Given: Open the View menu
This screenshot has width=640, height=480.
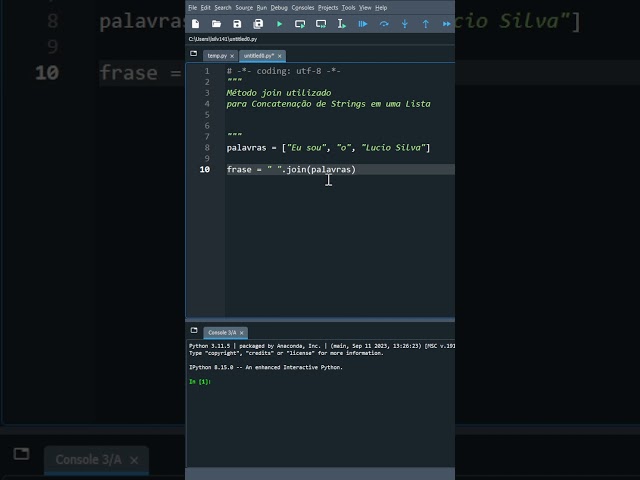Looking at the screenshot, I should pyautogui.click(x=365, y=8).
